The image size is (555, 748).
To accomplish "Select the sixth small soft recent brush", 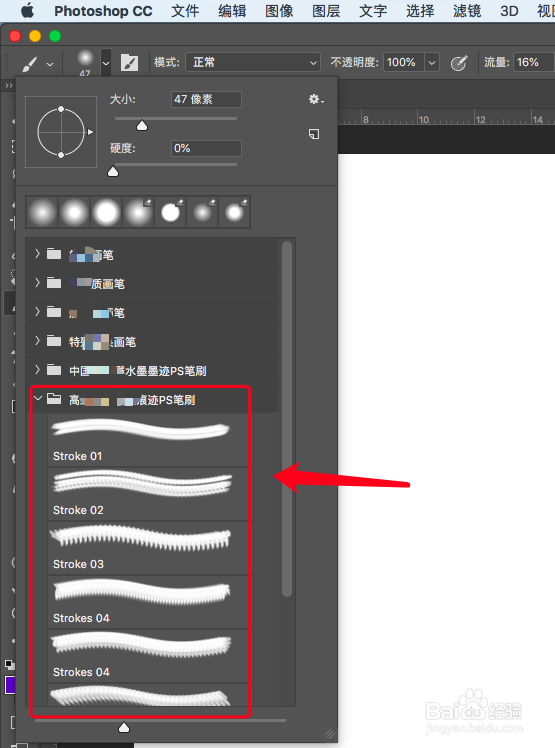I will coord(202,212).
